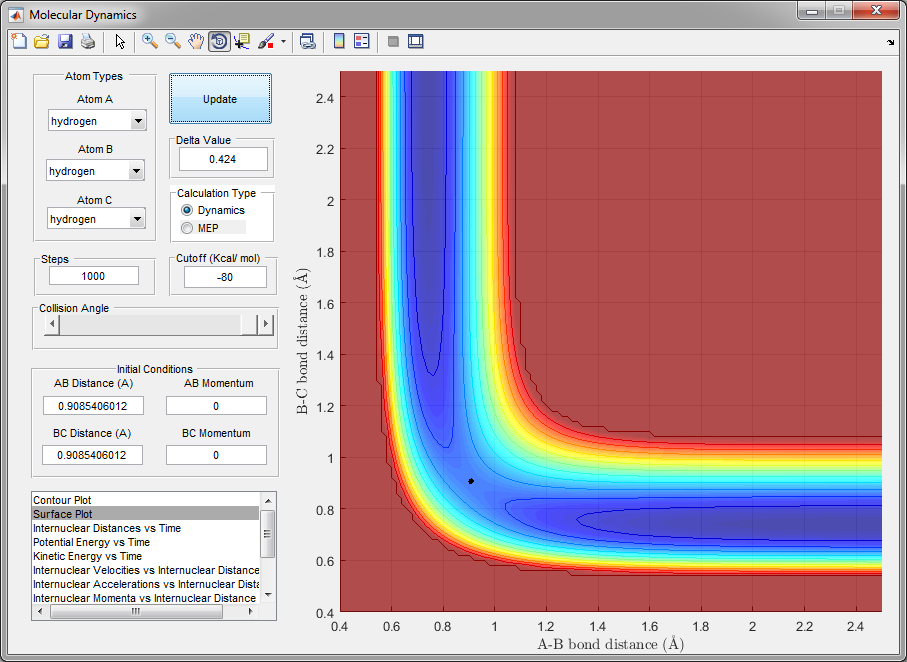Click the AB Distance input field
Screen dimensions: 907x662
(93, 406)
